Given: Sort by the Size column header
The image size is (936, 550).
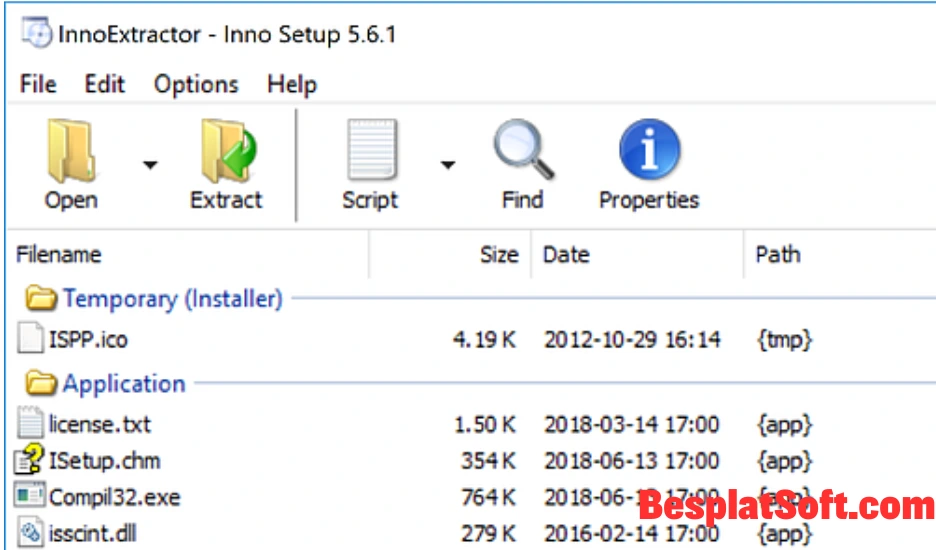Looking at the screenshot, I should tap(499, 254).
